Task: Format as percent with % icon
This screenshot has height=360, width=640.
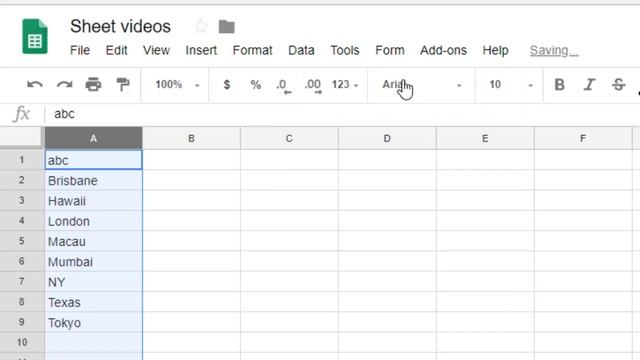Action: (256, 84)
